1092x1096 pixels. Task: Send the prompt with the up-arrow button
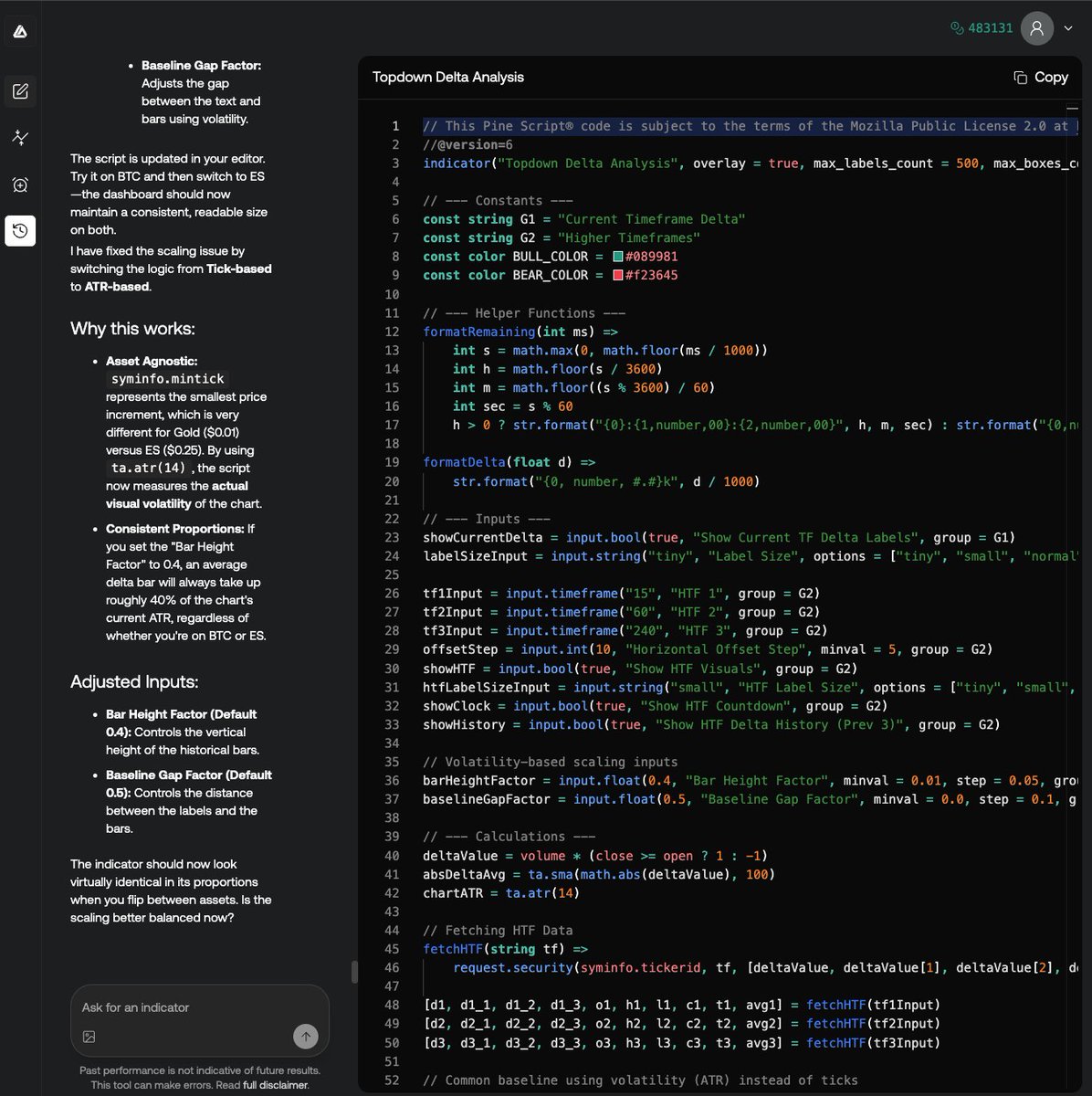coord(306,1036)
